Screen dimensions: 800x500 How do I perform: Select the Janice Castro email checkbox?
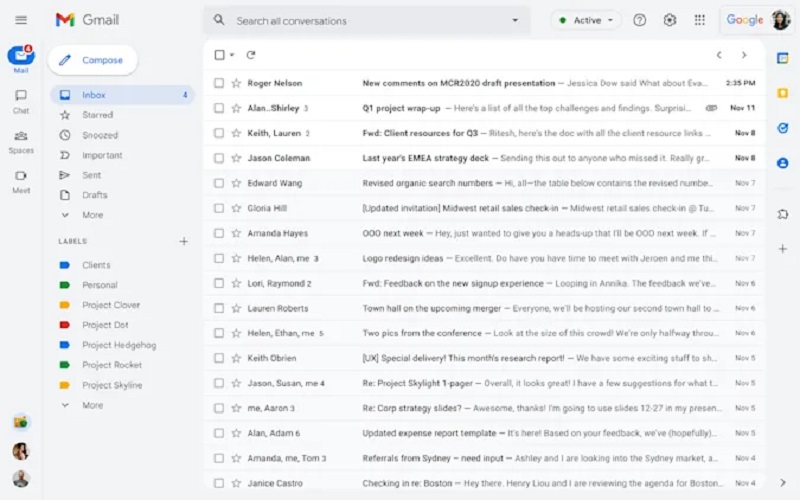click(219, 483)
